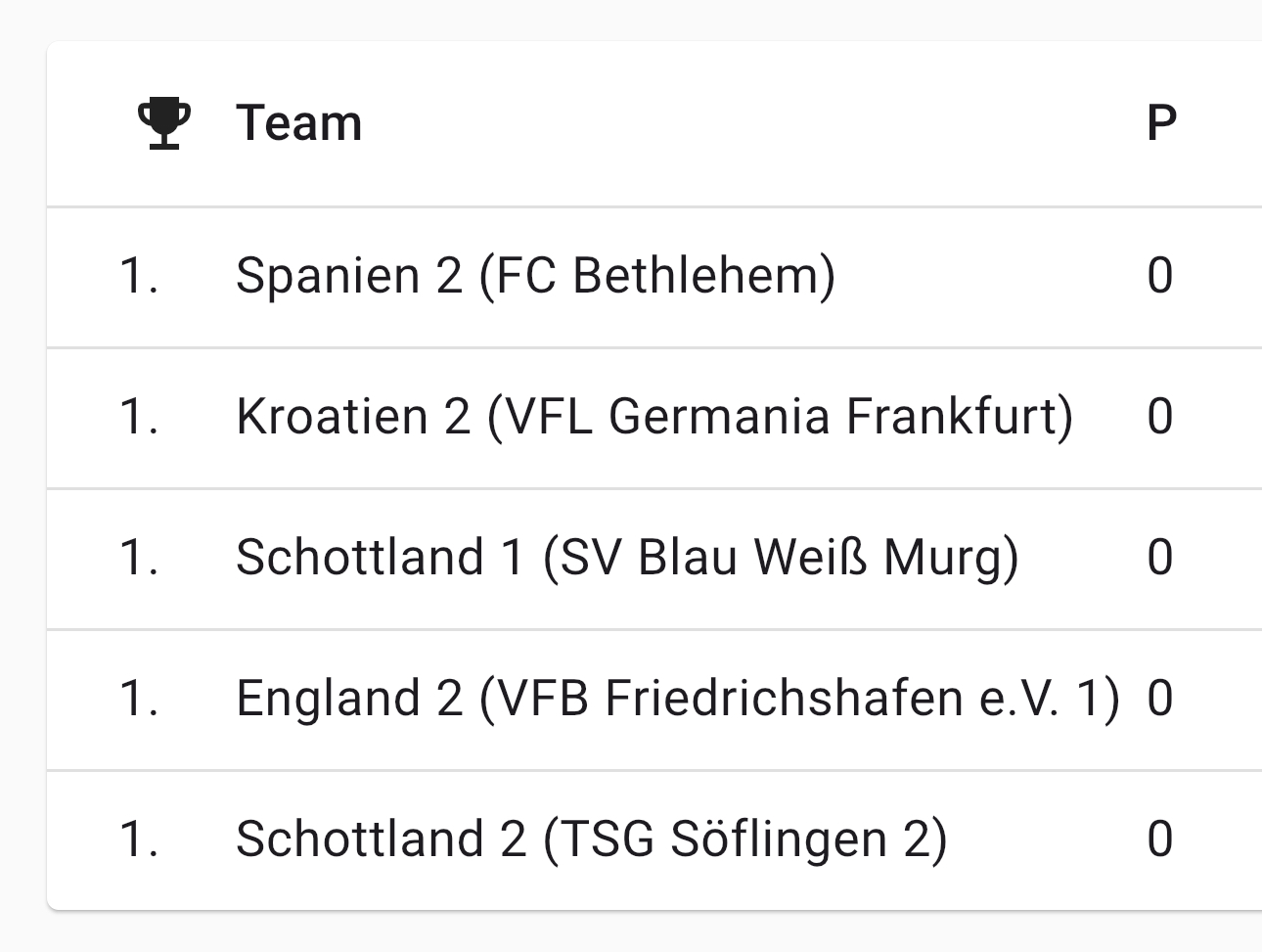The image size is (1262, 952).
Task: Click the P points column header
Action: click(x=1161, y=123)
